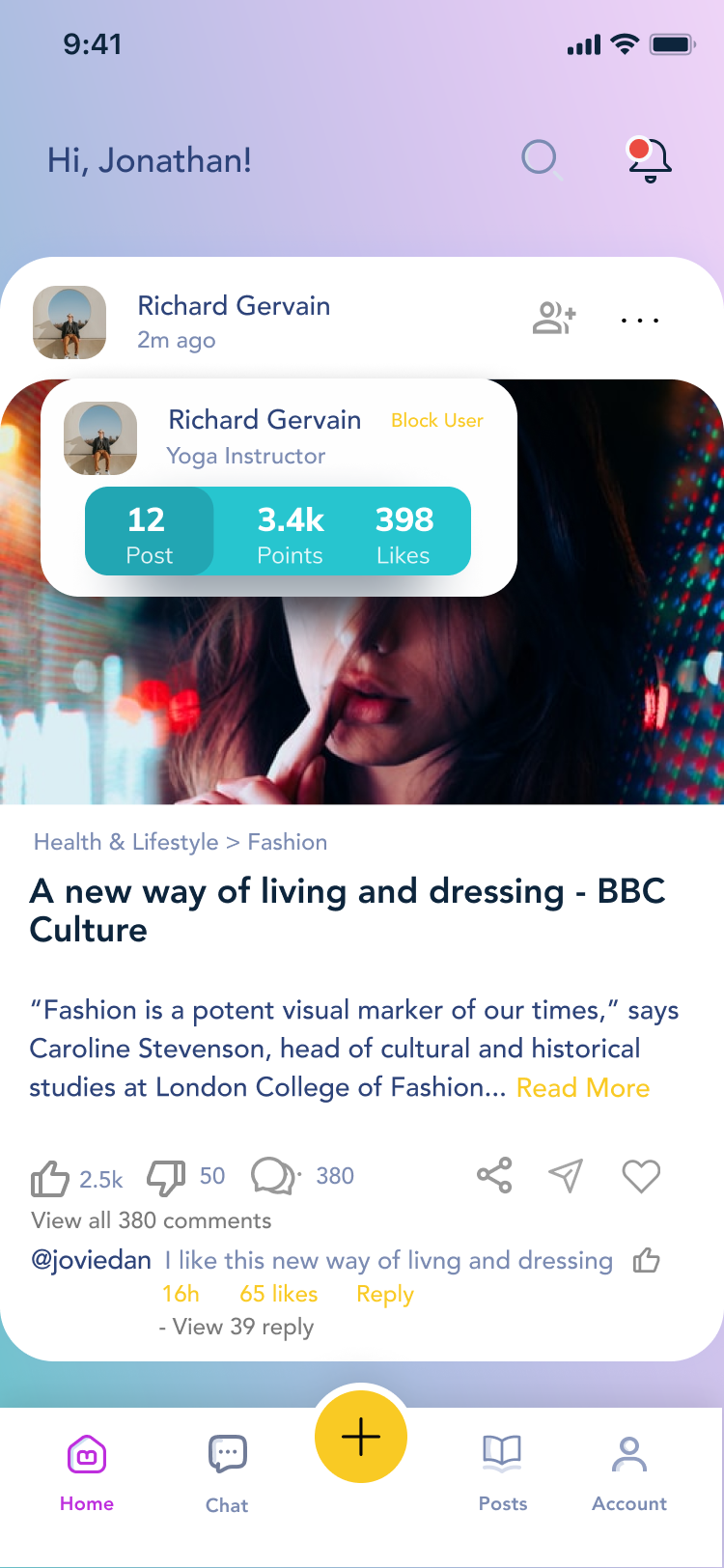Like the comment by @joviedan
Viewport: 724px width, 1568px height.
click(646, 1260)
